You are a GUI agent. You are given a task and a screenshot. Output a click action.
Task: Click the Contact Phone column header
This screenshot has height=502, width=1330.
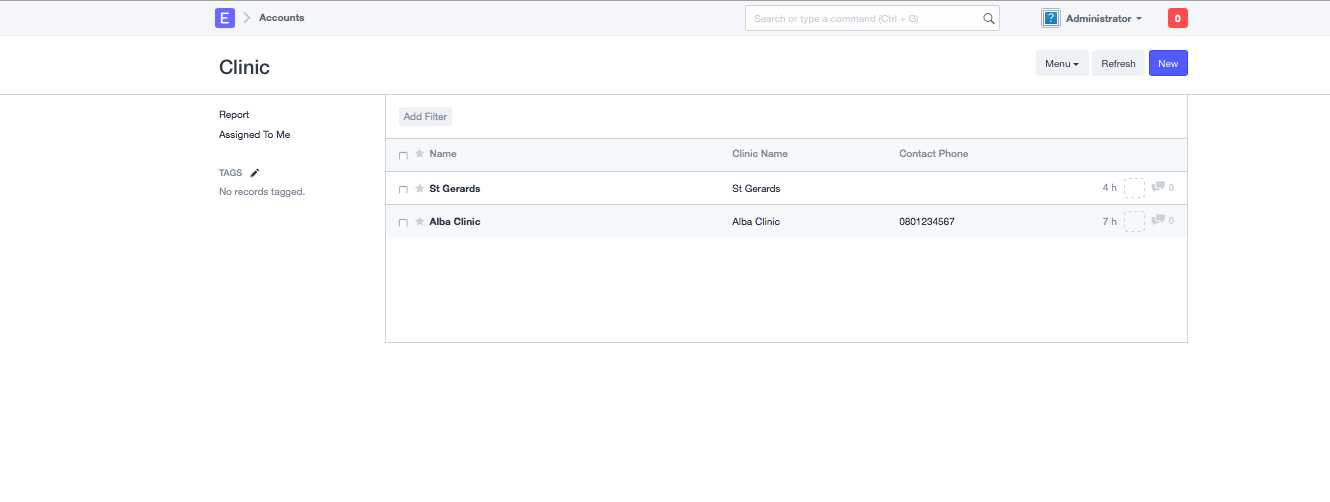[x=933, y=154]
